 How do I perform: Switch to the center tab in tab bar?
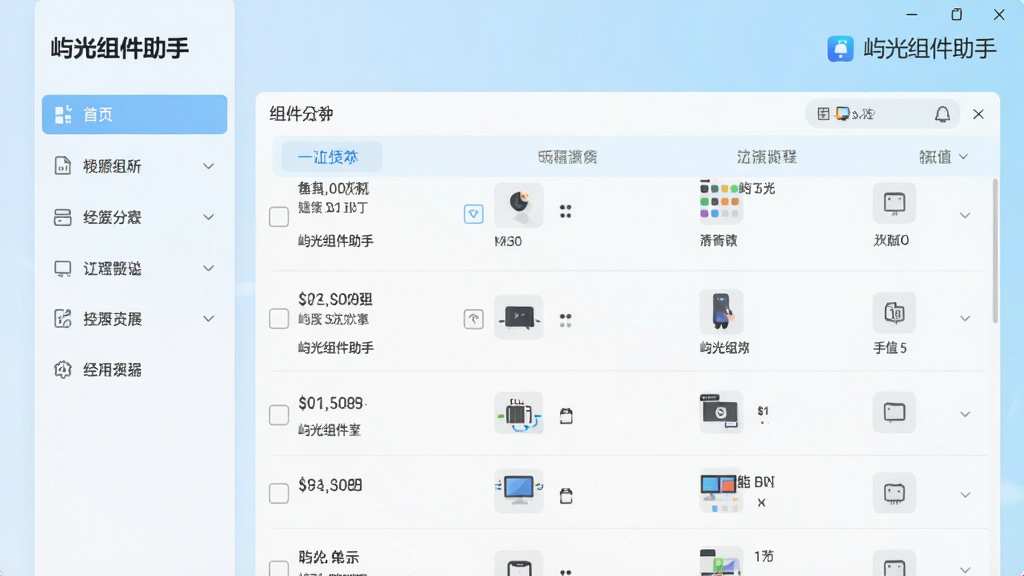[567, 157]
